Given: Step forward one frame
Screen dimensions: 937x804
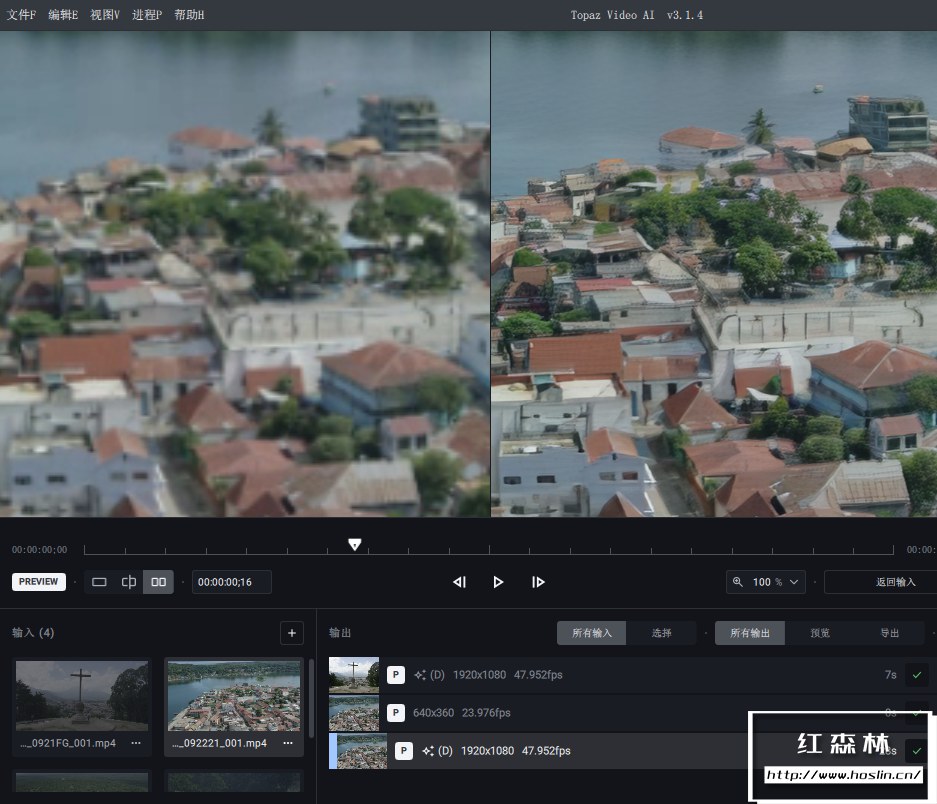Looking at the screenshot, I should 538,582.
